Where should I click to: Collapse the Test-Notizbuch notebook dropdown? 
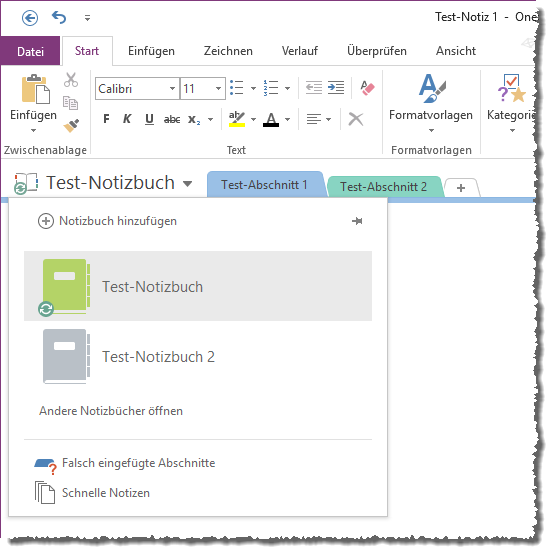[187, 184]
